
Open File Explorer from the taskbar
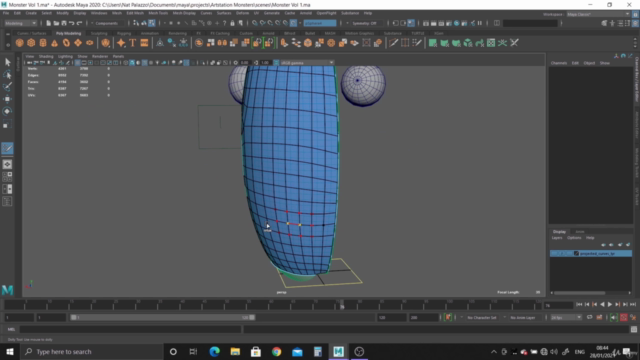tap(235, 351)
